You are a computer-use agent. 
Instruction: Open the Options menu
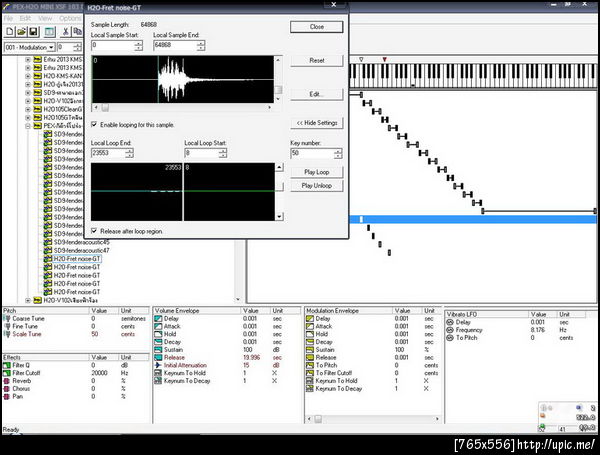(x=70, y=18)
